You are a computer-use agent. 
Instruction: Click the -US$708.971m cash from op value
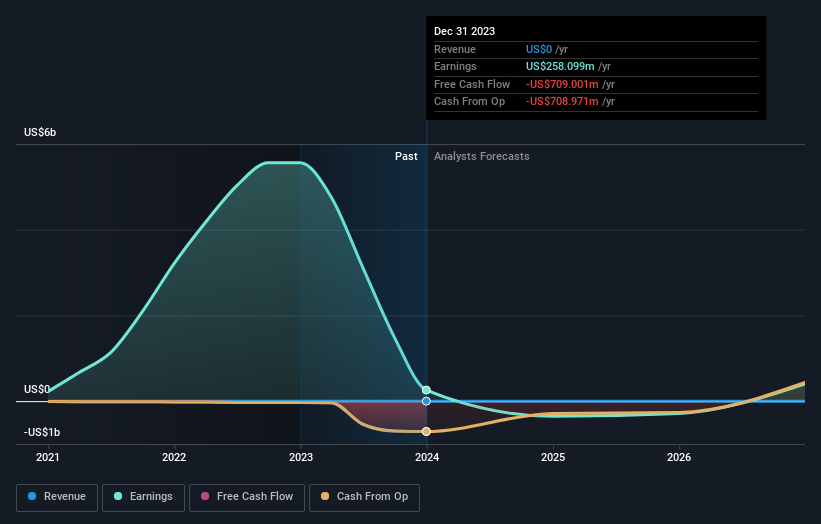(x=562, y=102)
